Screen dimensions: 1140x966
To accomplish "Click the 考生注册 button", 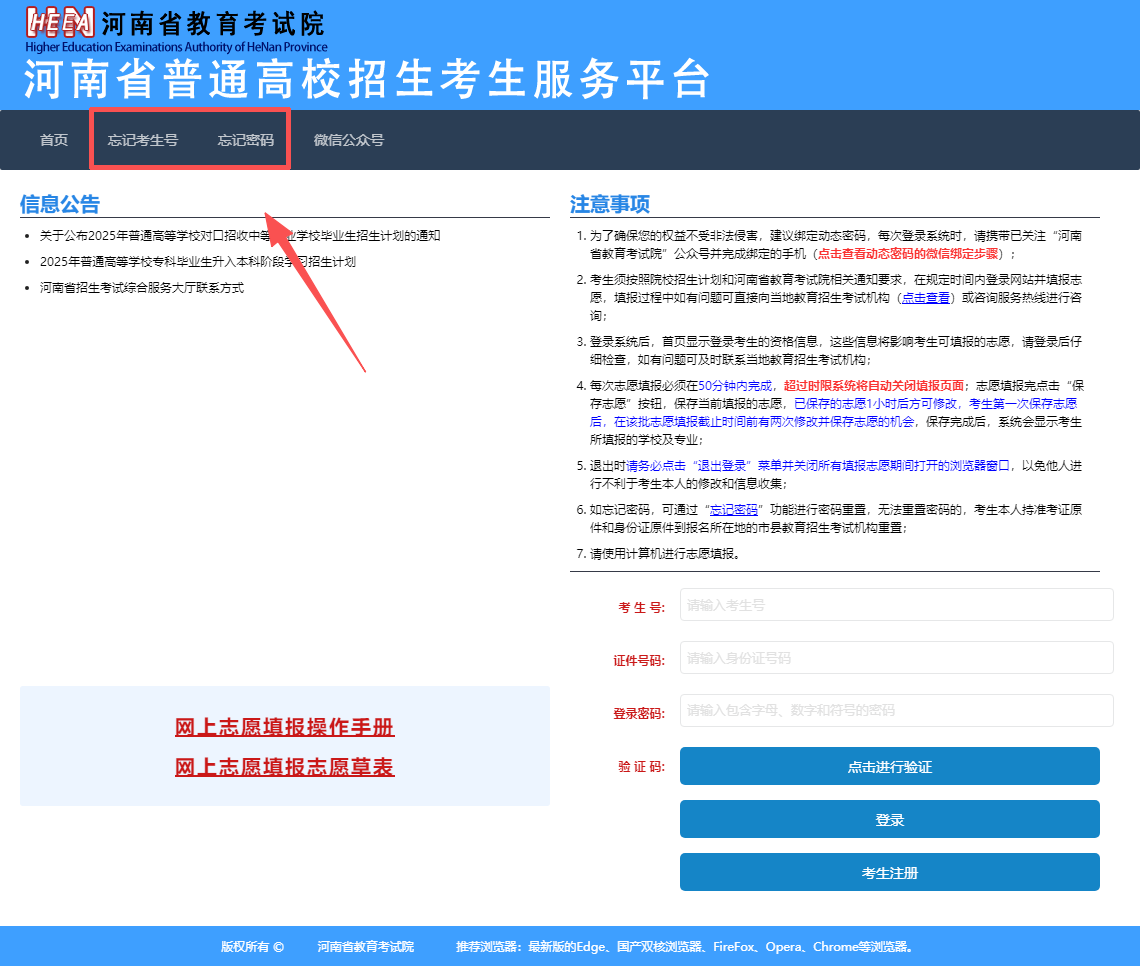I will click(889, 872).
